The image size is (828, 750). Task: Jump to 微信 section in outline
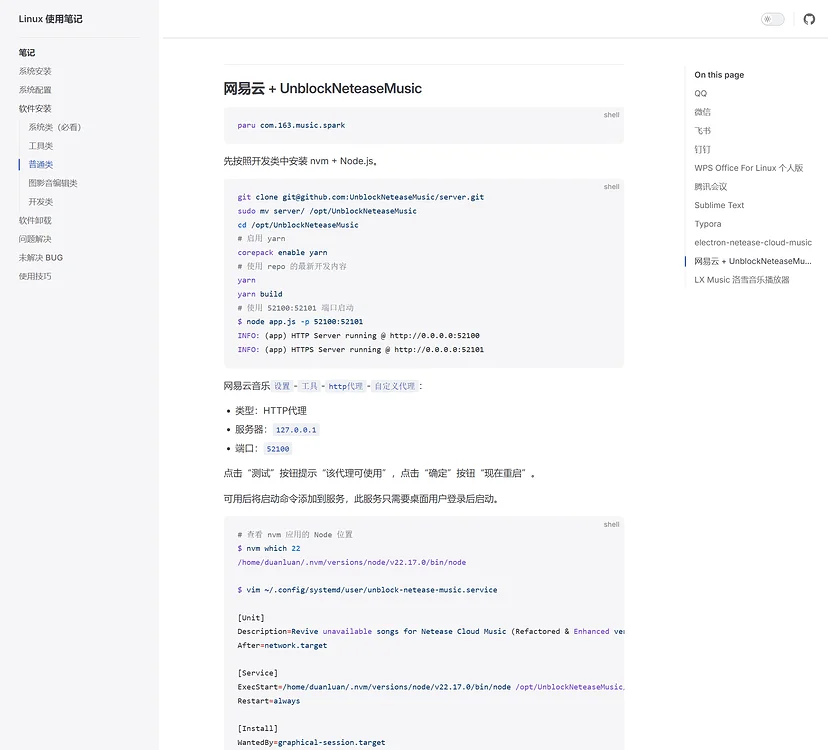pos(702,112)
